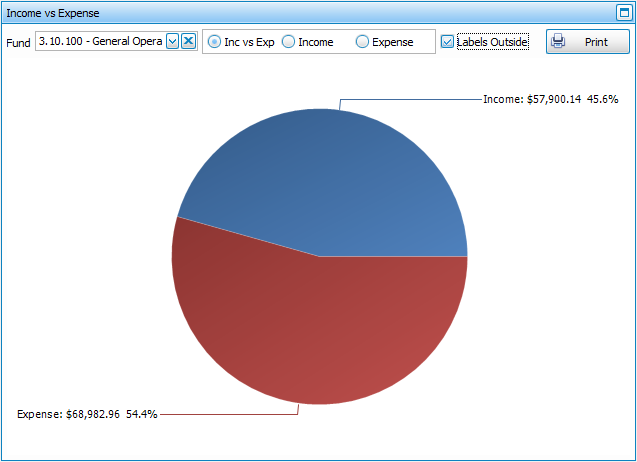The height and width of the screenshot is (462, 637).
Task: Click the Inc vs Exp option text
Action: [x=249, y=42]
